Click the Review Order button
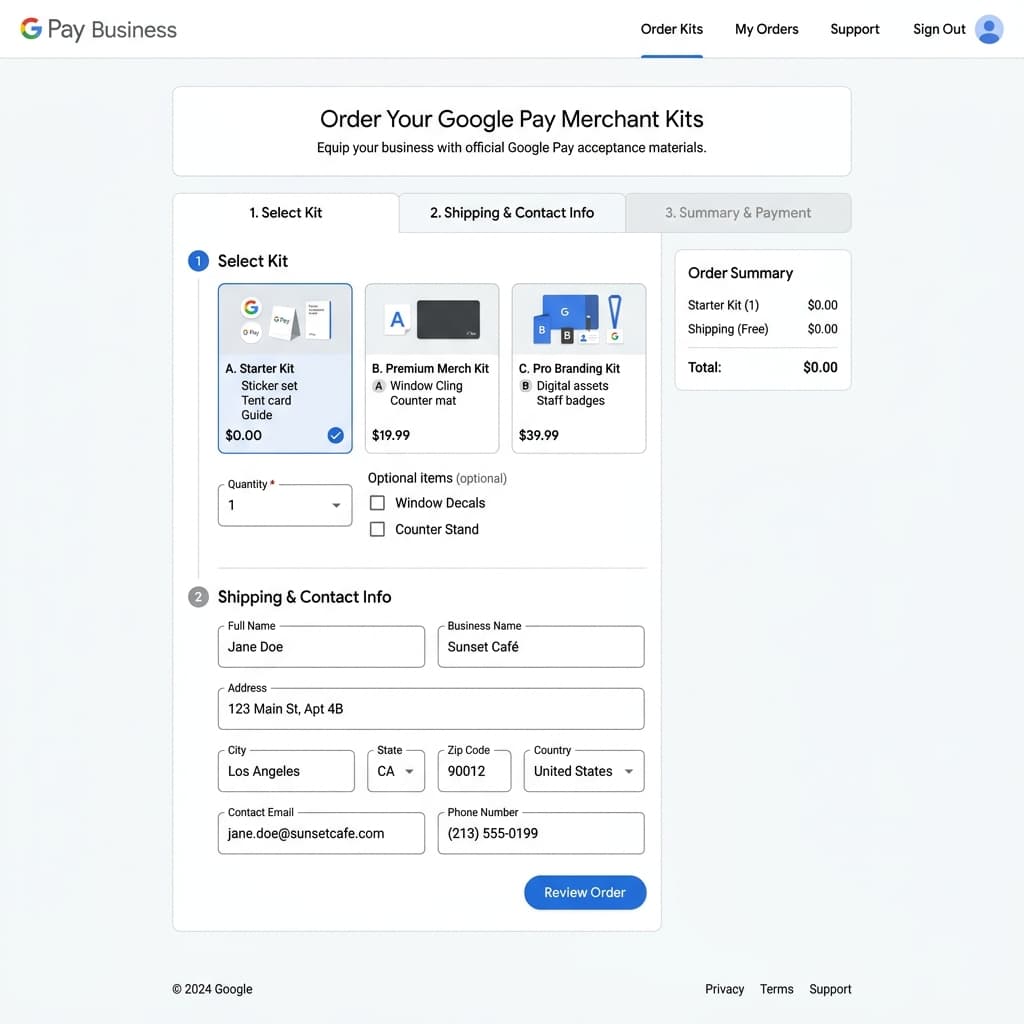Image resolution: width=1024 pixels, height=1024 pixels. point(585,892)
